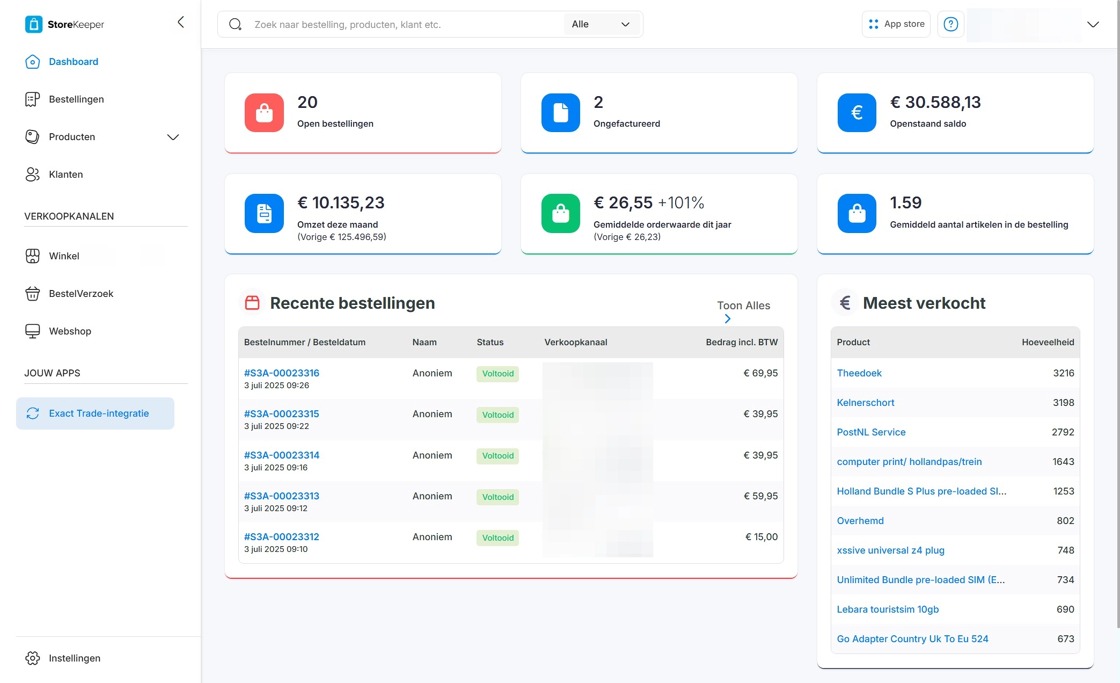Click the euro icon next to Meest verkocht
The width and height of the screenshot is (1120, 683).
coord(845,303)
